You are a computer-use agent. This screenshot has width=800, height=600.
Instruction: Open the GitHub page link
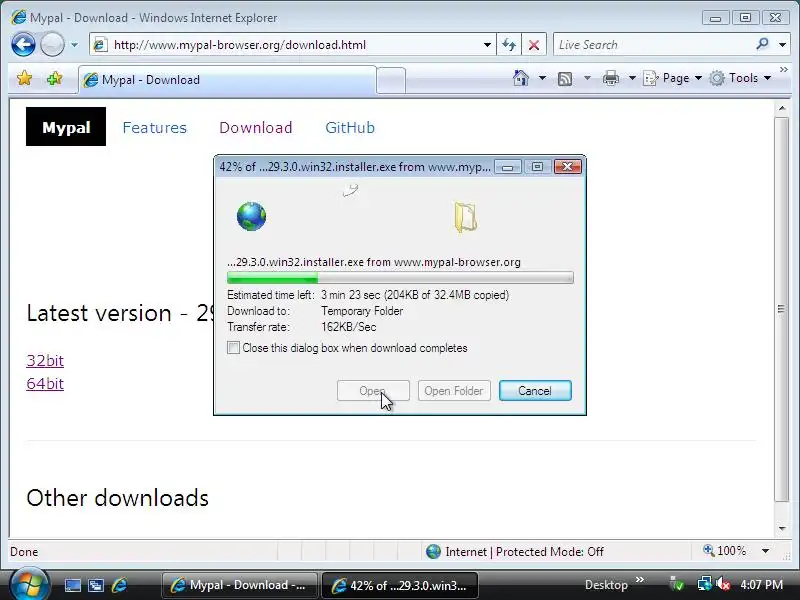(350, 128)
